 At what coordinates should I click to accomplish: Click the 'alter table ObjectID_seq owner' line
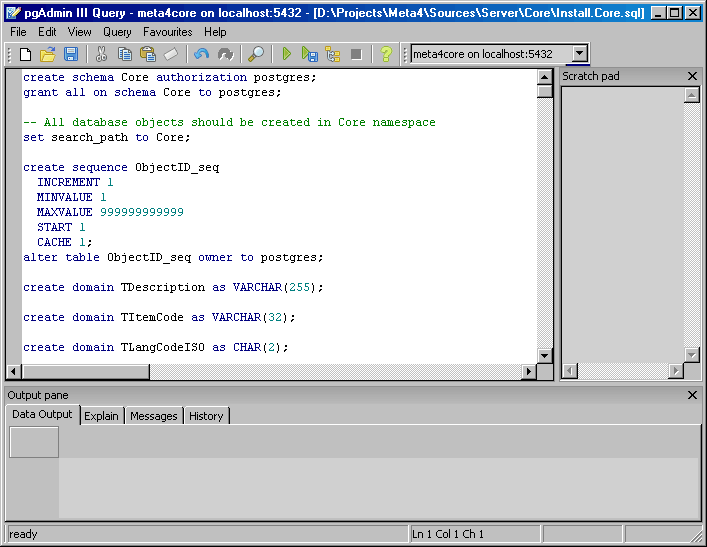(x=173, y=257)
